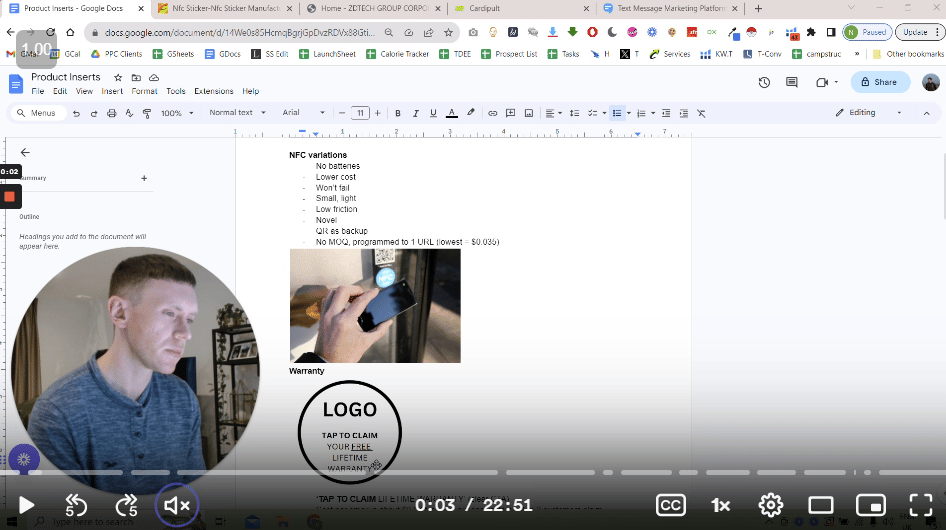The height and width of the screenshot is (530, 946).
Task: Open version history clock icon
Action: click(x=764, y=82)
